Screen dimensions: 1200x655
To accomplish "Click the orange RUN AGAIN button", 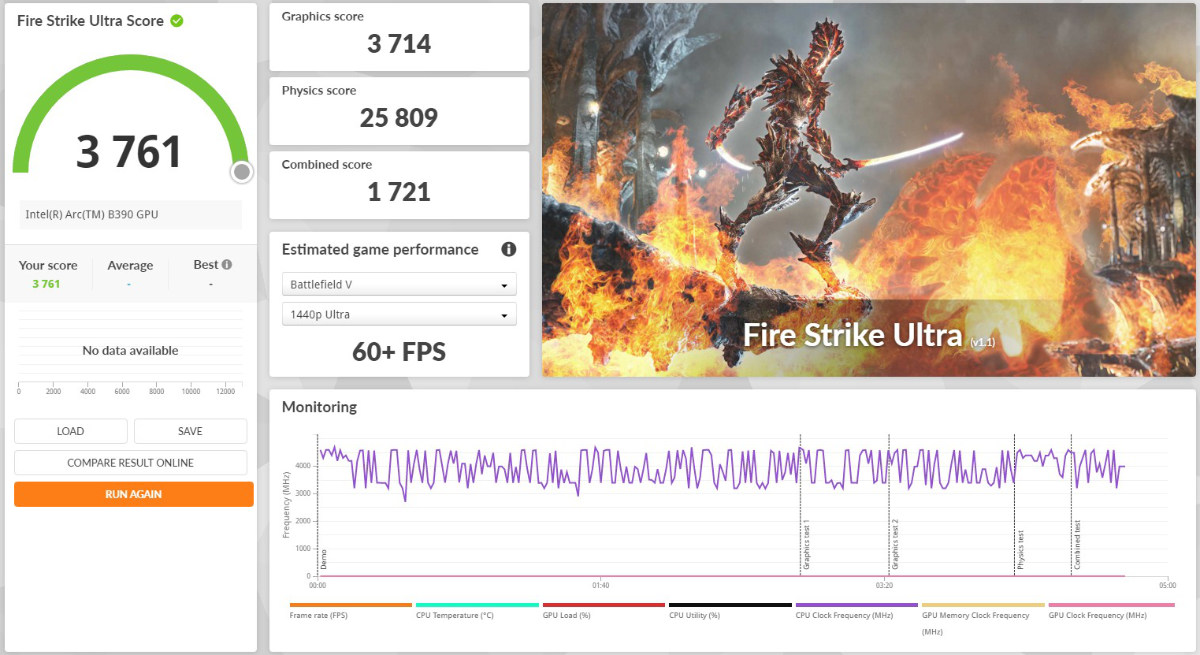I will 133,494.
